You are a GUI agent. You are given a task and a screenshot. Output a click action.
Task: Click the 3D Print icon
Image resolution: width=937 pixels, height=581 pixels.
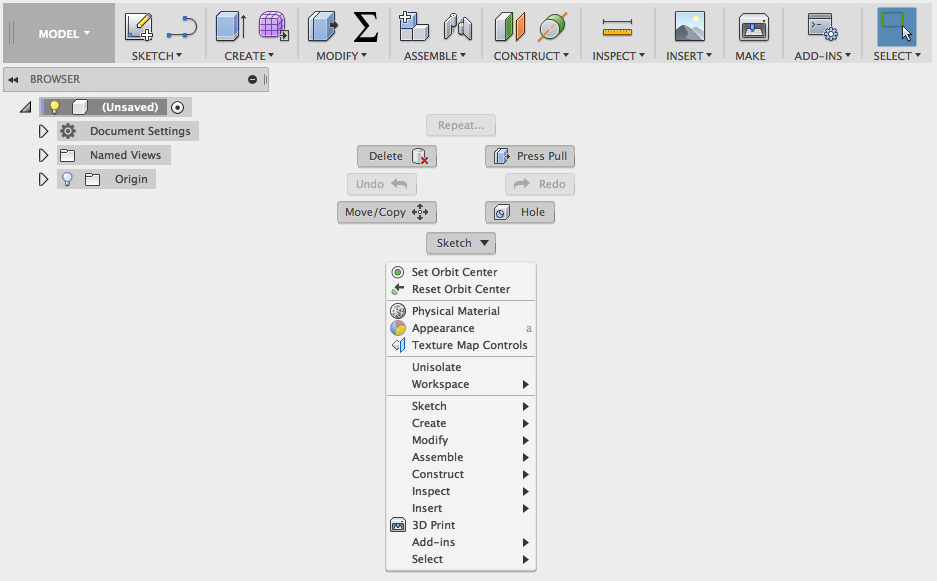point(398,524)
